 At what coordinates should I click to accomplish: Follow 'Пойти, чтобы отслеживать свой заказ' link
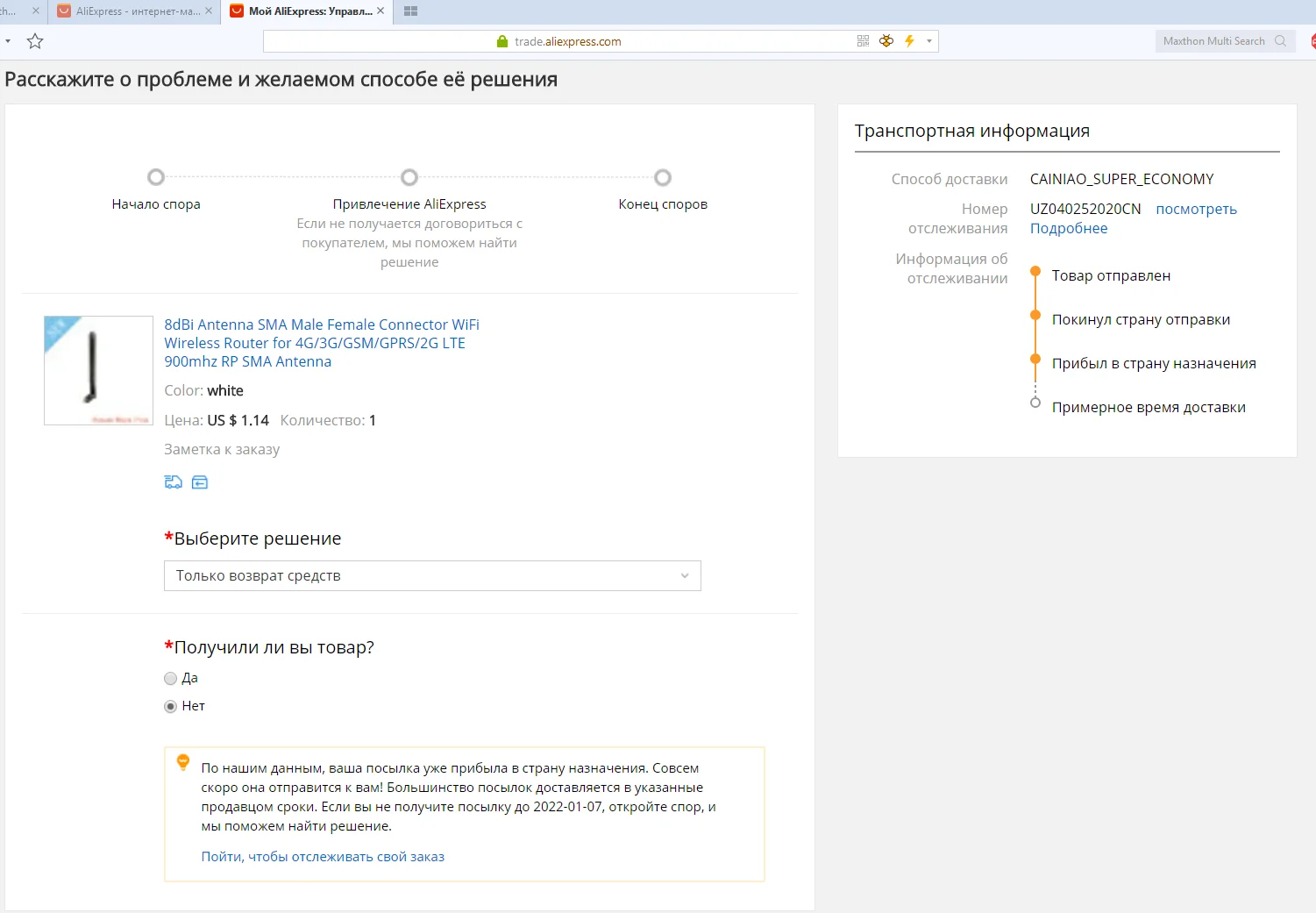[323, 857]
